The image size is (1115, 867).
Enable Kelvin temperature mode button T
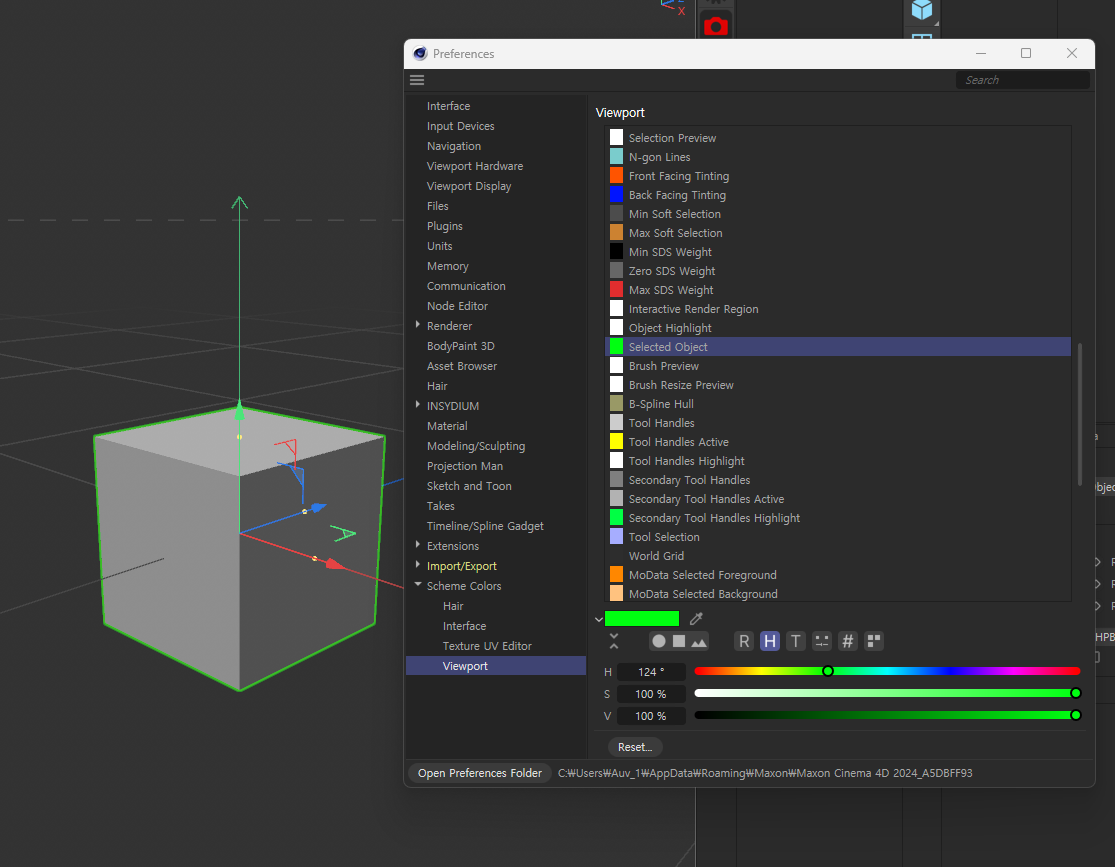click(796, 641)
